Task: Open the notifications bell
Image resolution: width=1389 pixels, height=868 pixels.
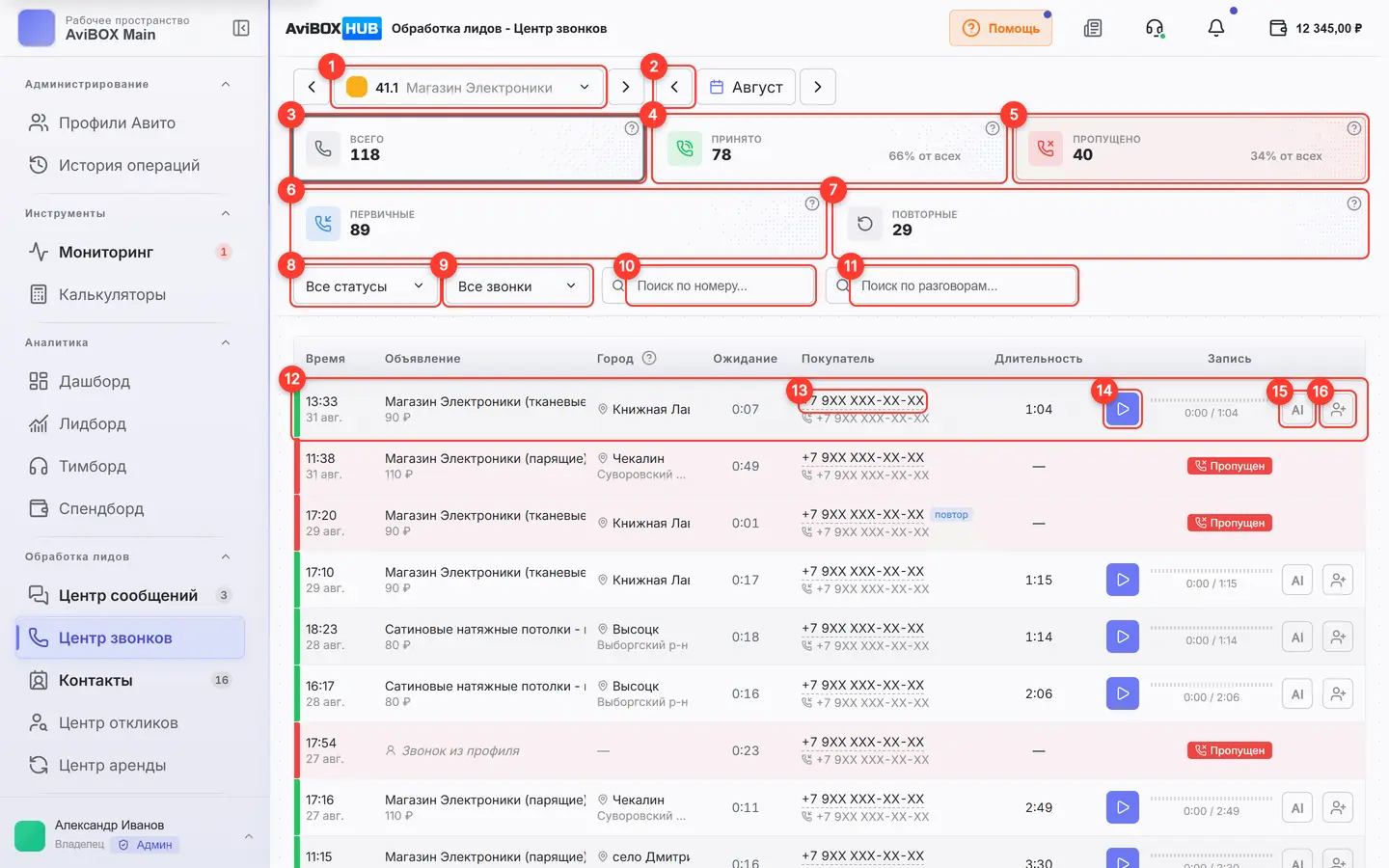Action: (1216, 28)
